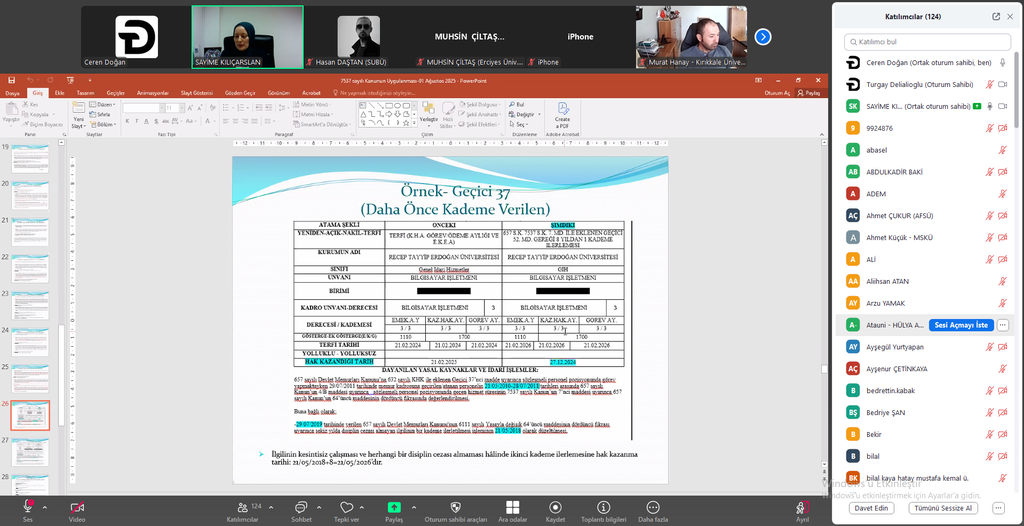
Task: Show next video tiles with the blue arrow
Action: click(763, 37)
